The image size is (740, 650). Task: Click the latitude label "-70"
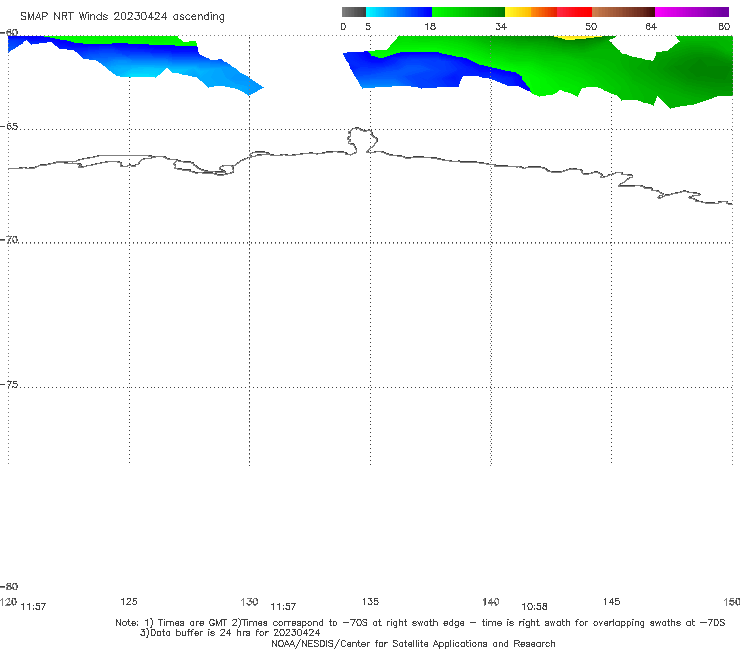pyautogui.click(x=9, y=240)
